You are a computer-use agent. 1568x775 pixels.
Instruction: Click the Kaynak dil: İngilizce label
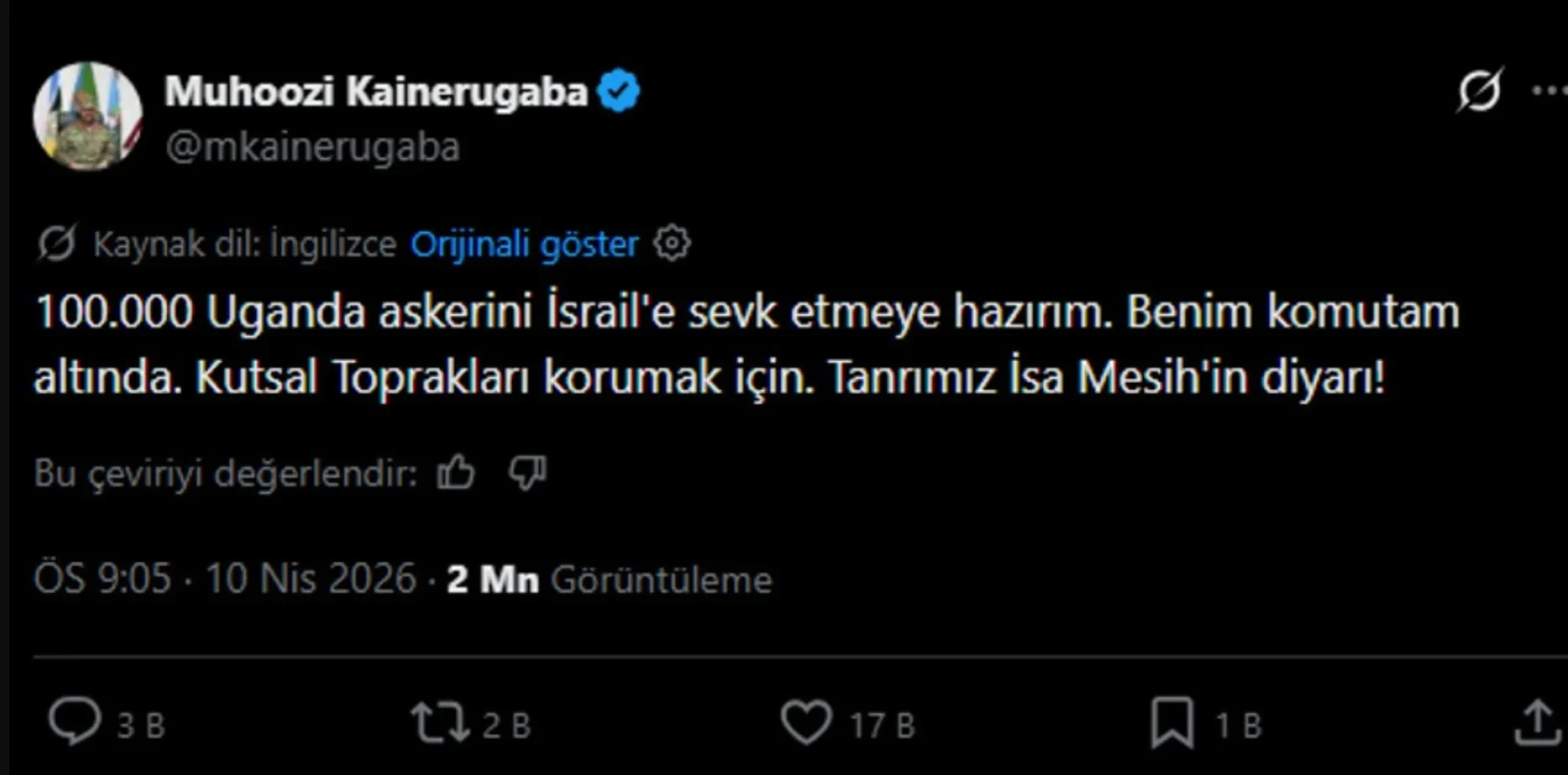pyautogui.click(x=245, y=245)
